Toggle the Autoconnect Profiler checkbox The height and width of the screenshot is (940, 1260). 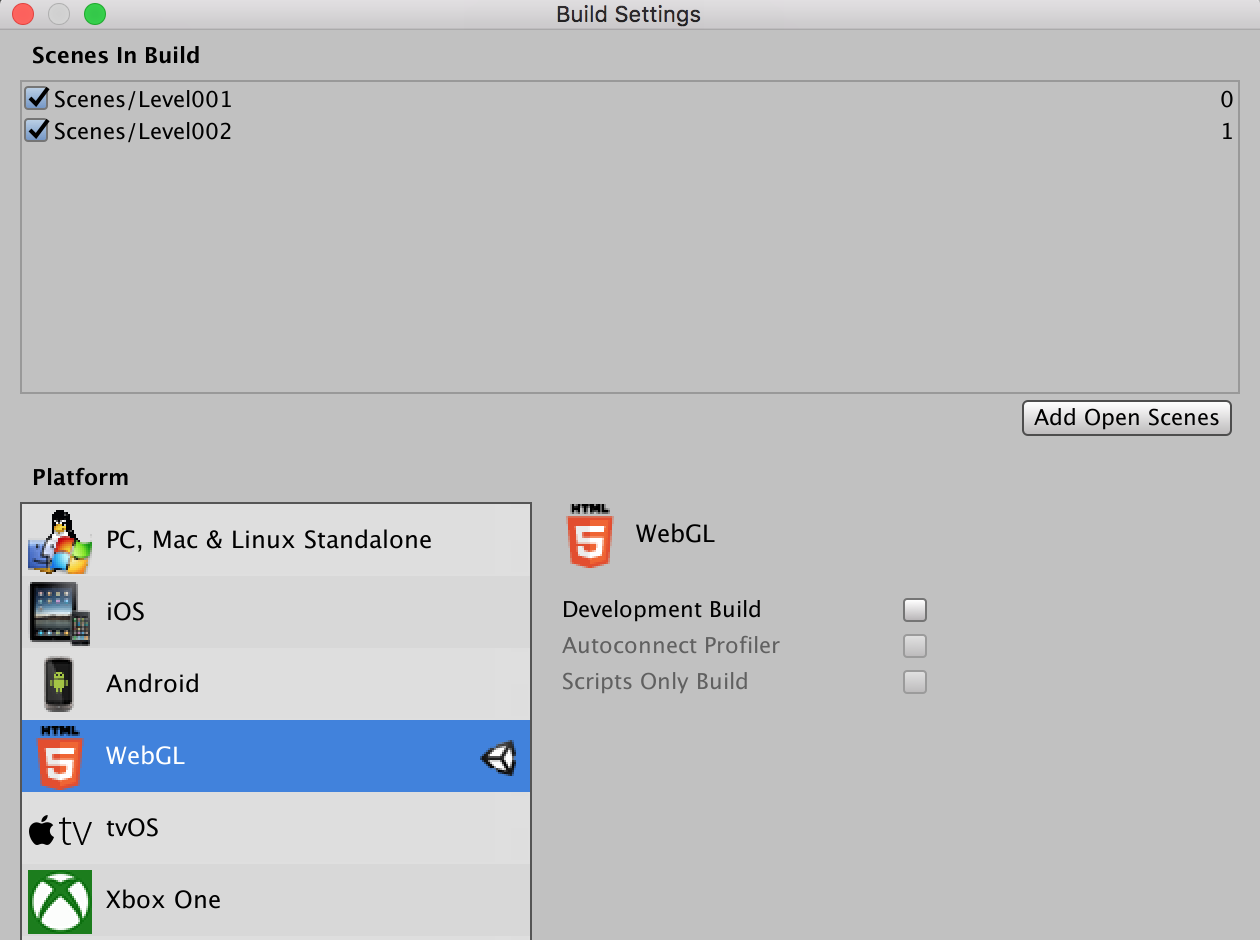point(915,646)
